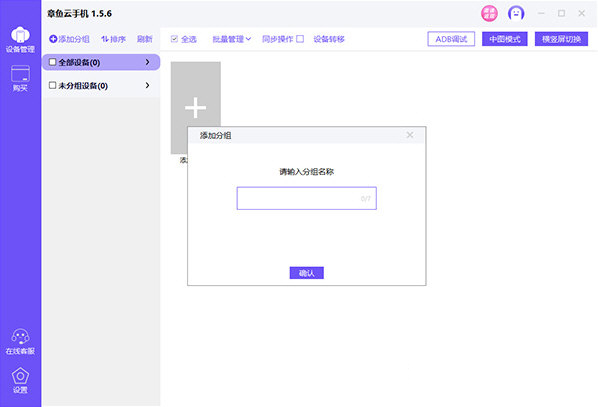Click 横竖屏切换 orientation switch button

click(x=561, y=39)
